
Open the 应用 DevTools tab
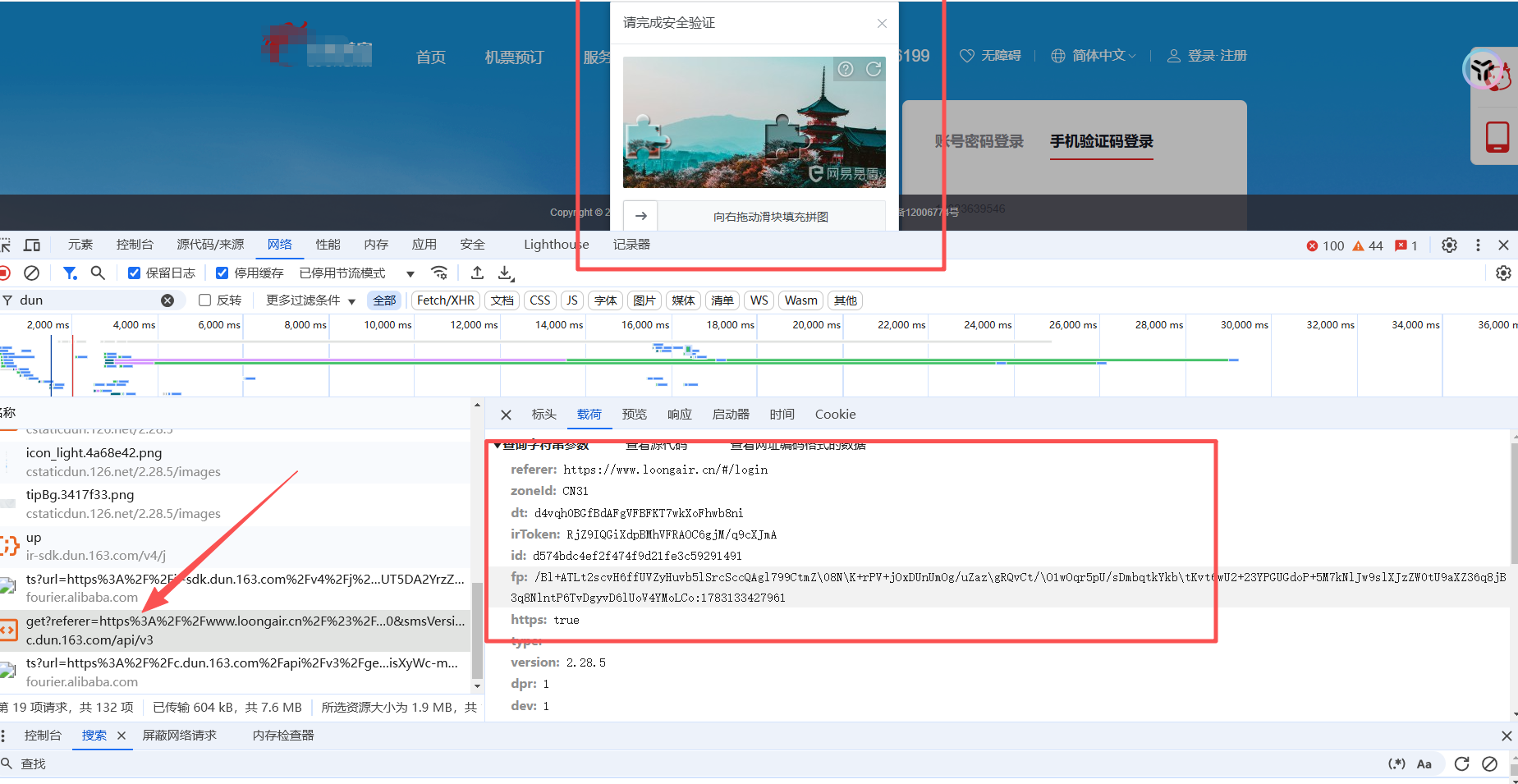point(424,245)
